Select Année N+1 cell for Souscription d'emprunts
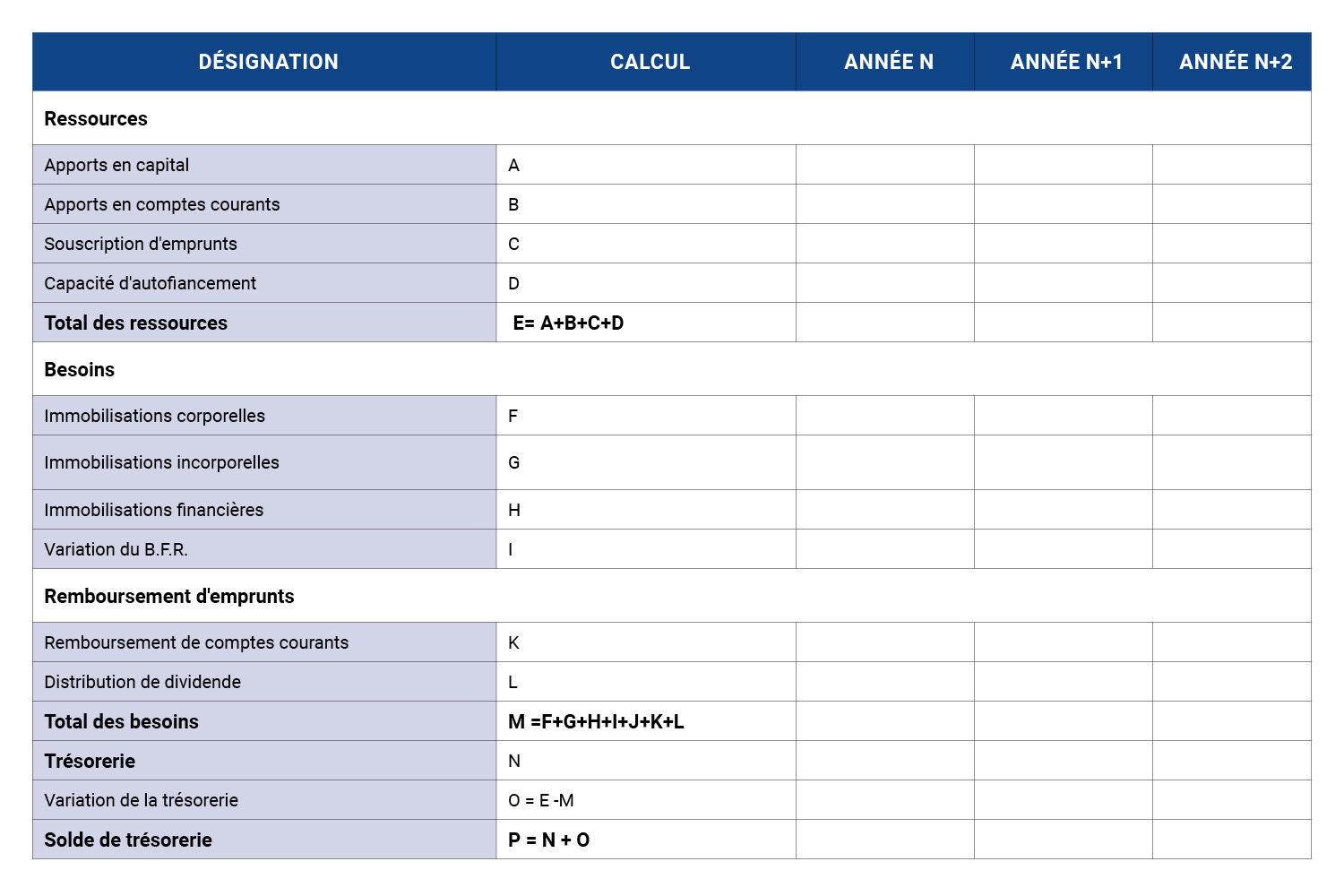 click(1063, 244)
